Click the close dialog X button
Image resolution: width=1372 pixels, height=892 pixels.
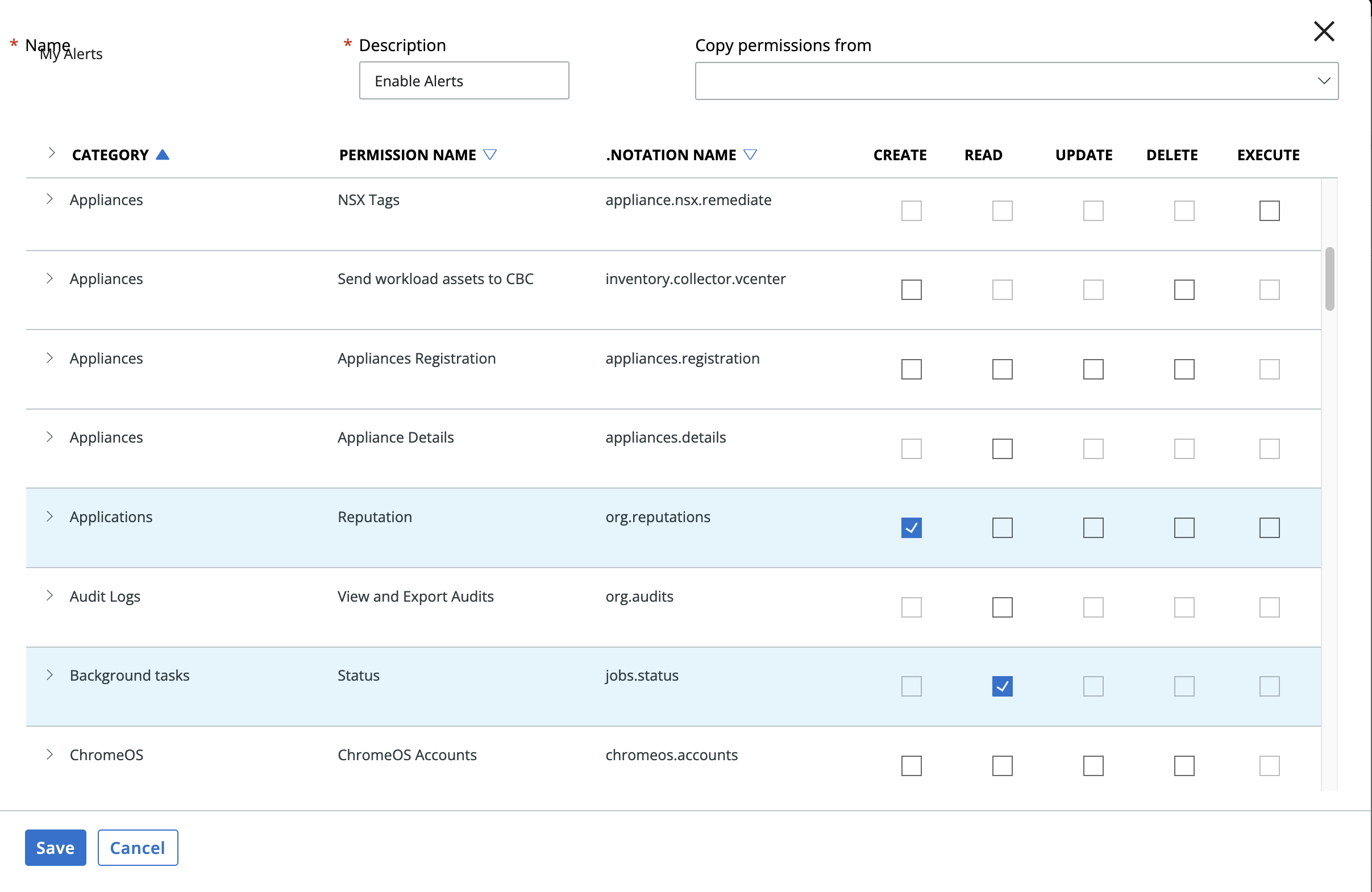[x=1322, y=29]
